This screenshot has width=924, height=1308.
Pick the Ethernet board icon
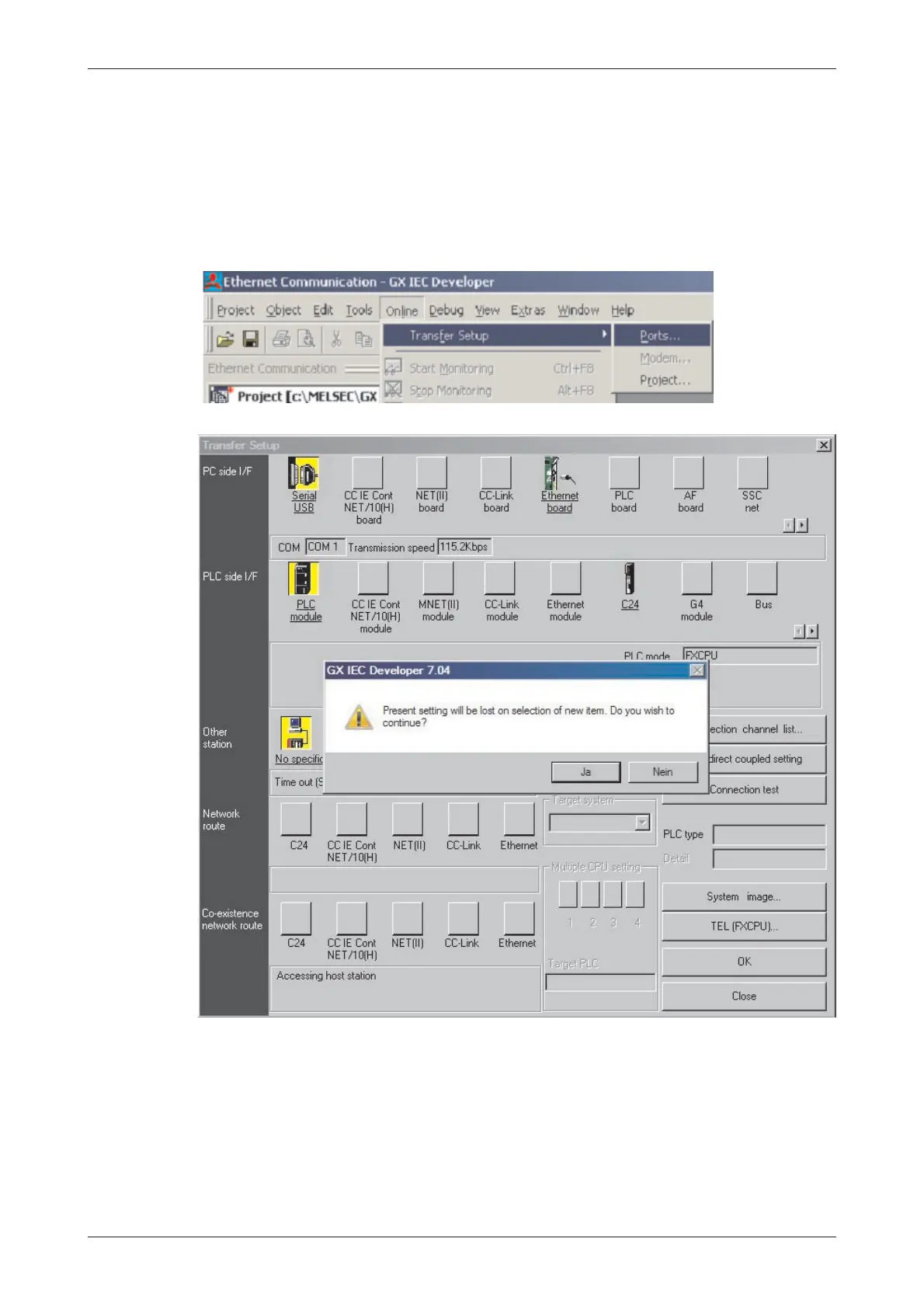[x=560, y=472]
